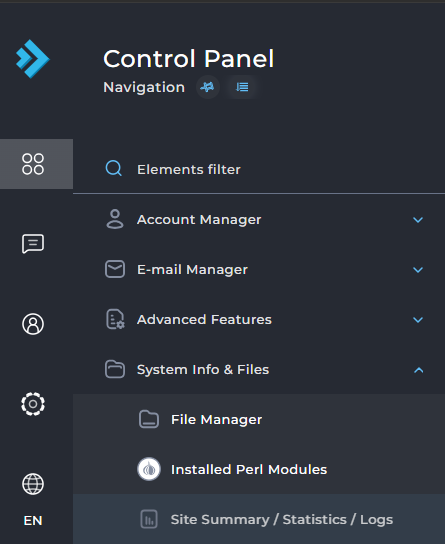Click the Installed Perl Modules onion icon
The width and height of the screenshot is (445, 544).
149,469
